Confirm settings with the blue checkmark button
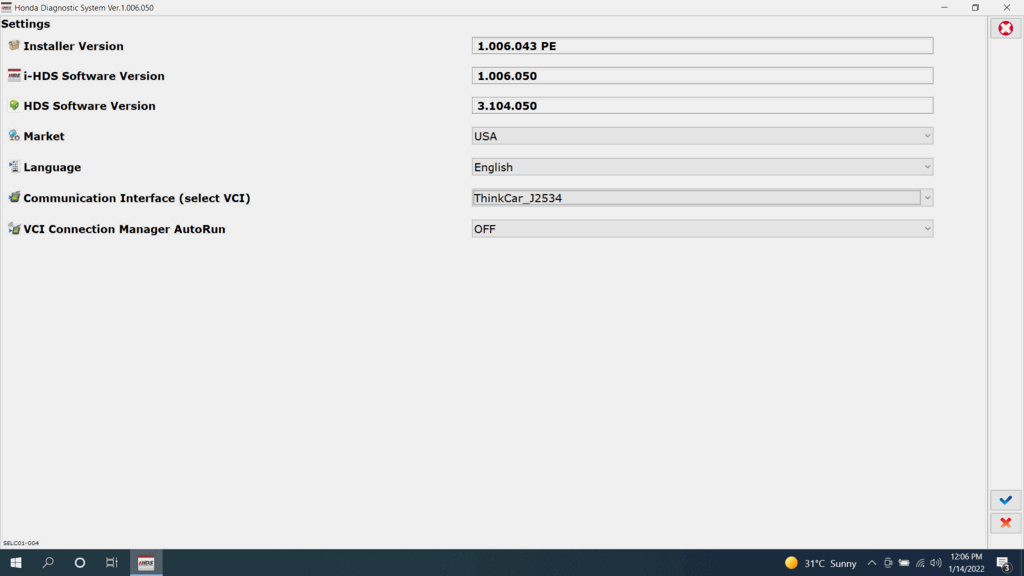This screenshot has width=1024, height=576. pyautogui.click(x=1005, y=500)
